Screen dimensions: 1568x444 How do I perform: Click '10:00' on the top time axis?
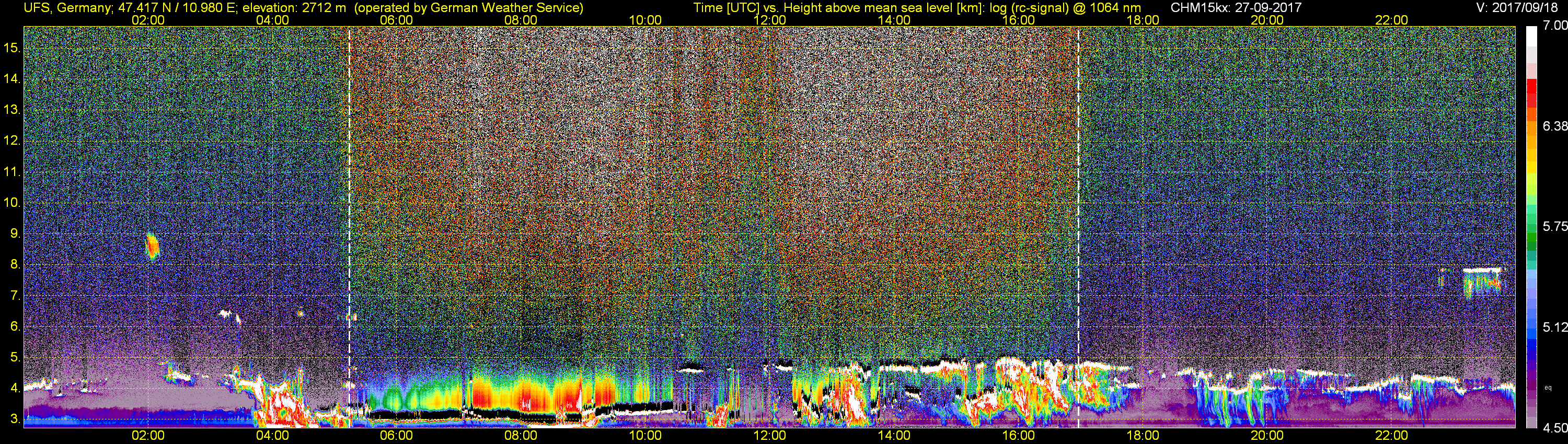tap(645, 20)
